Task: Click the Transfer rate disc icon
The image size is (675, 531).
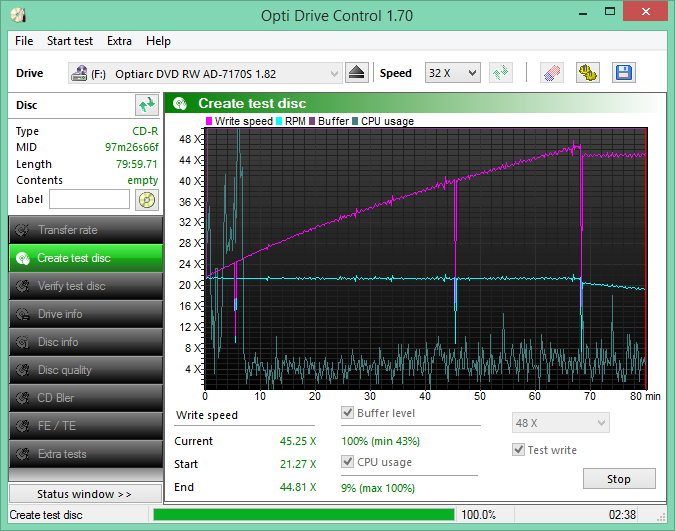Action: click(x=22, y=230)
